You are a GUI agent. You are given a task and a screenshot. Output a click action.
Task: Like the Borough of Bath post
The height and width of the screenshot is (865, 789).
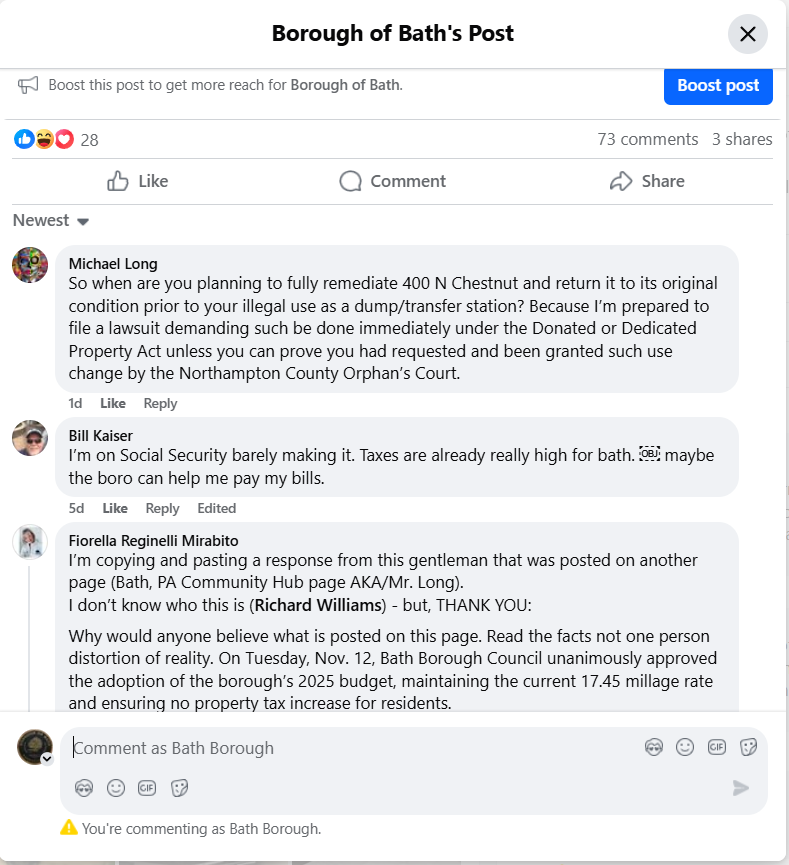click(x=137, y=181)
